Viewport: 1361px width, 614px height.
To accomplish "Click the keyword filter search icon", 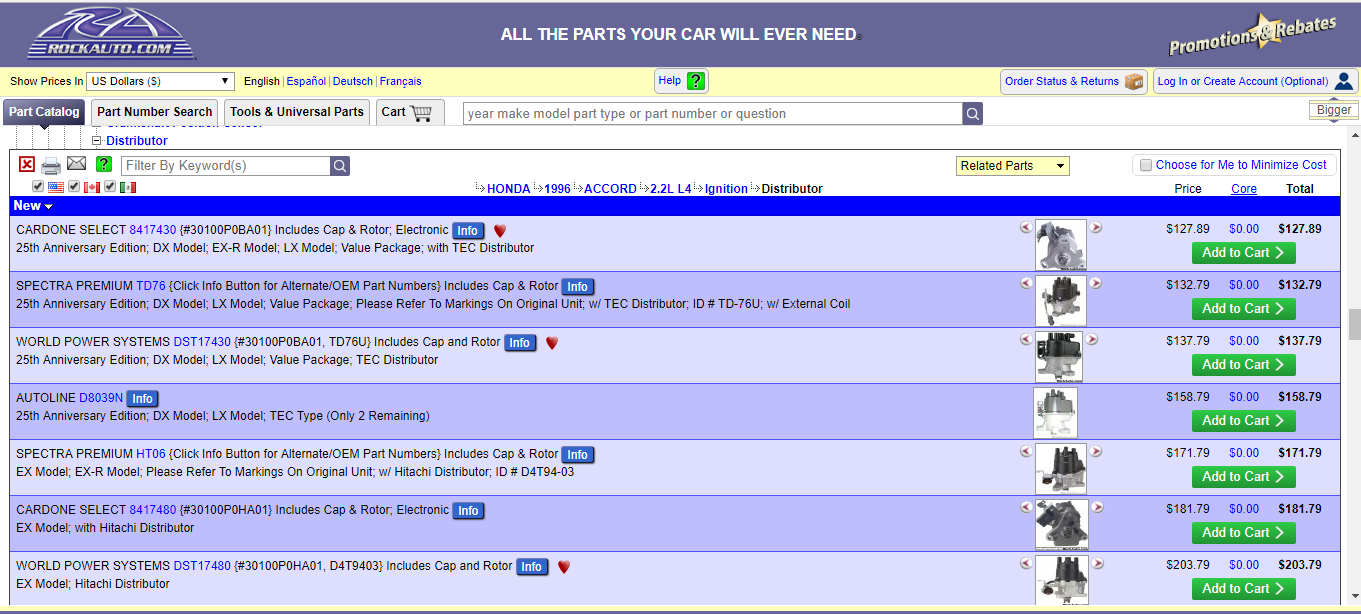I will 340,166.
